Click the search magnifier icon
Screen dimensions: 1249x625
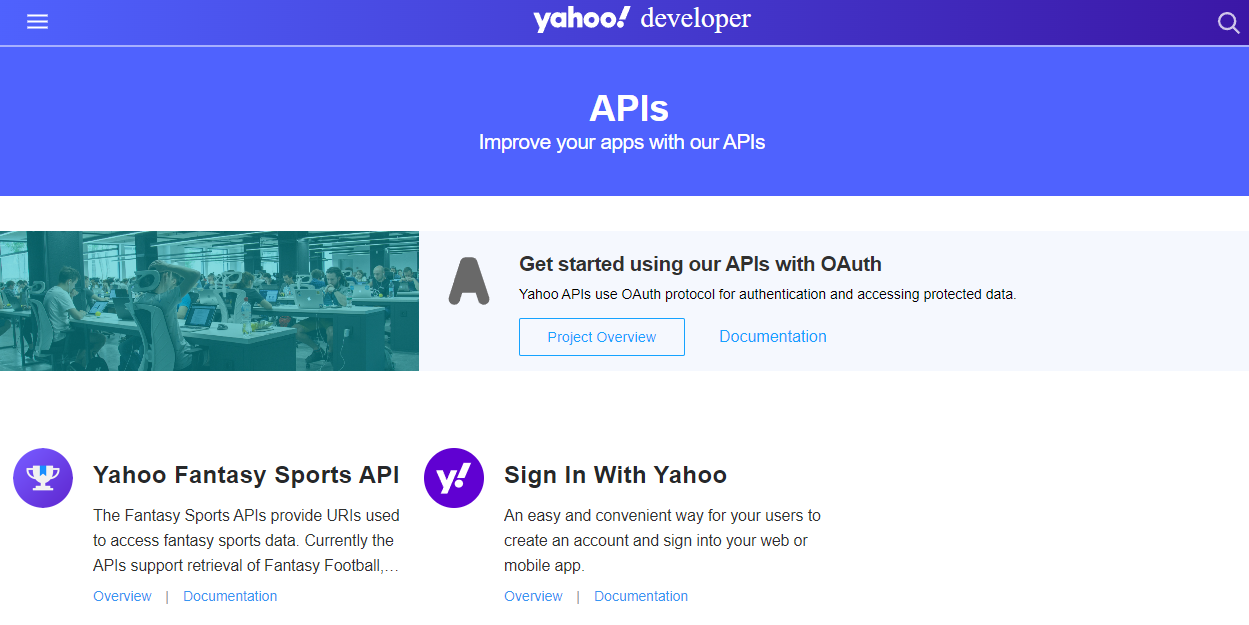point(1228,23)
